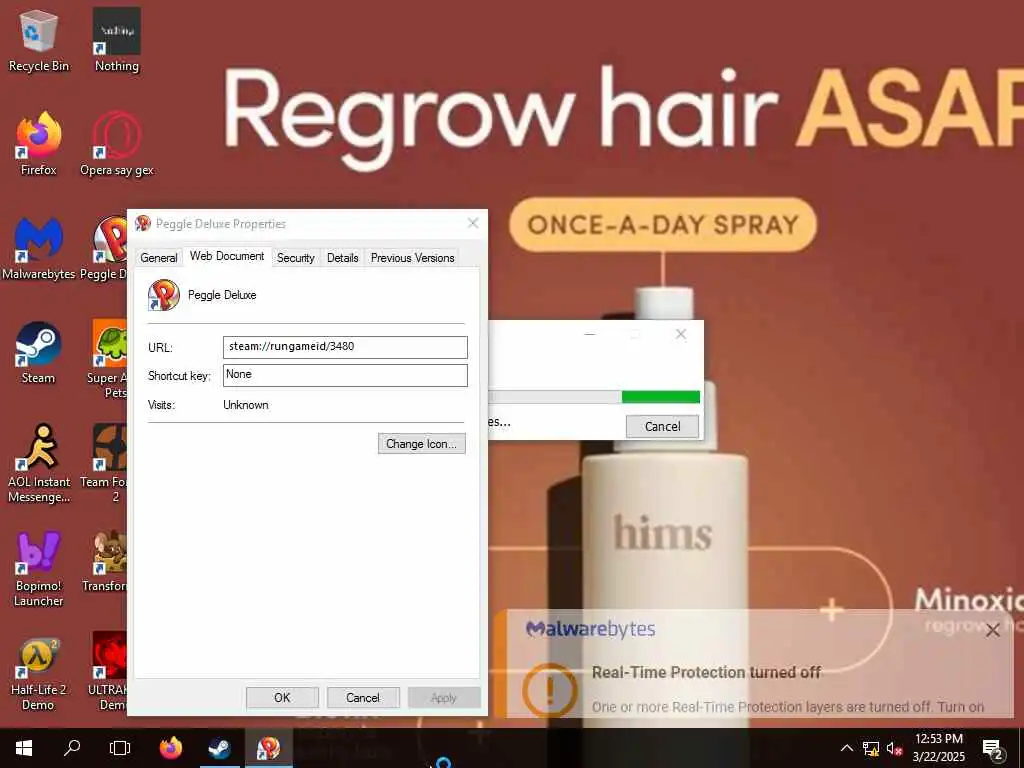This screenshot has height=768, width=1024.
Task: Open network status tray icon
Action: 871,748
